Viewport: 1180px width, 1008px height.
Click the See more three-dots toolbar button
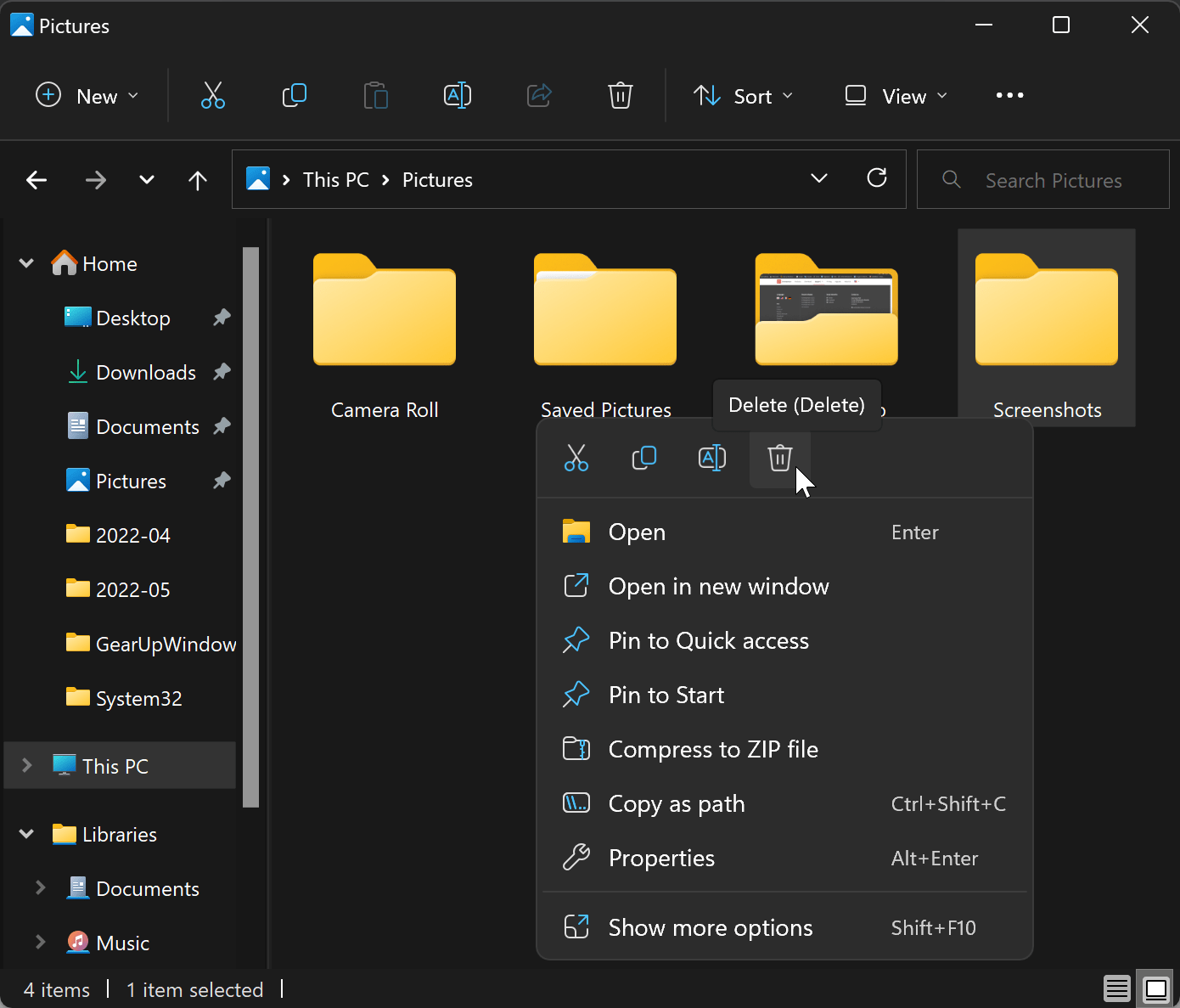(1009, 96)
